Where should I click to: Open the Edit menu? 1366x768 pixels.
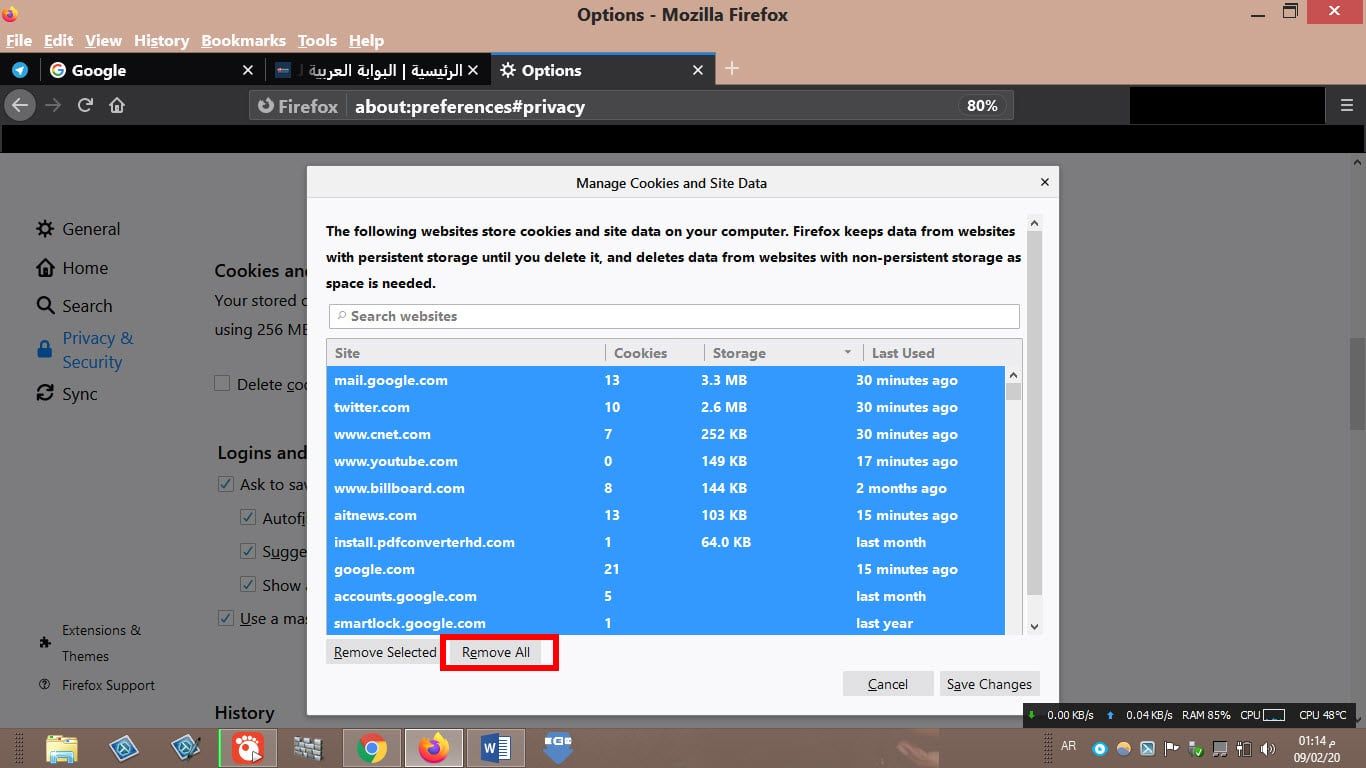click(58, 41)
